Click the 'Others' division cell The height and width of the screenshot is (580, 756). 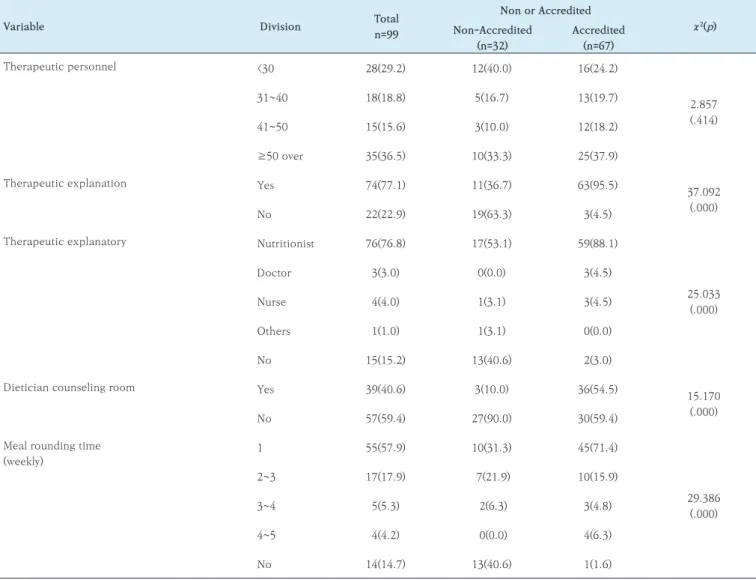(x=273, y=331)
